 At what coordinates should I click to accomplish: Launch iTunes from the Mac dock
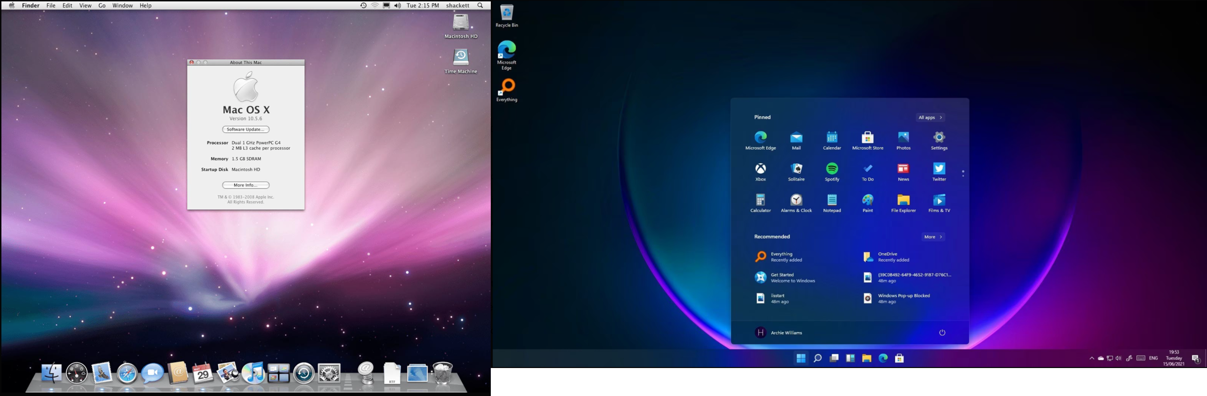[x=253, y=373]
